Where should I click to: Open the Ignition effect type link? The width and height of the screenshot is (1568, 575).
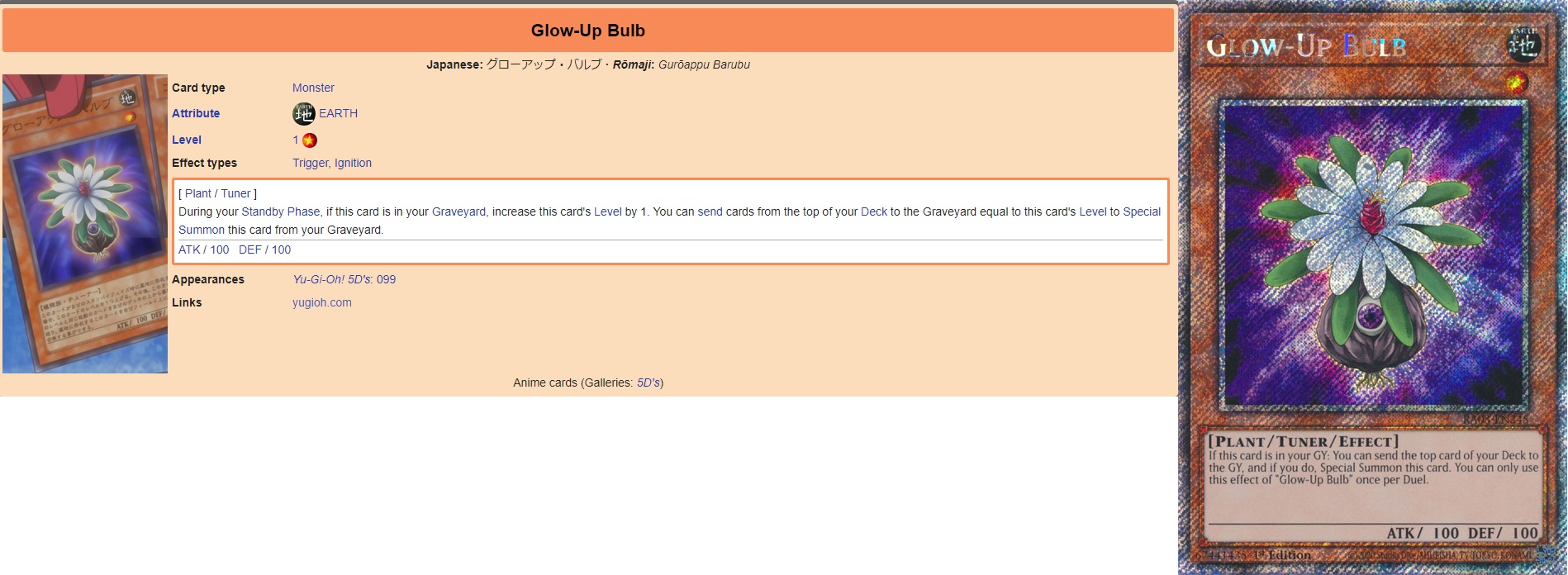click(353, 163)
